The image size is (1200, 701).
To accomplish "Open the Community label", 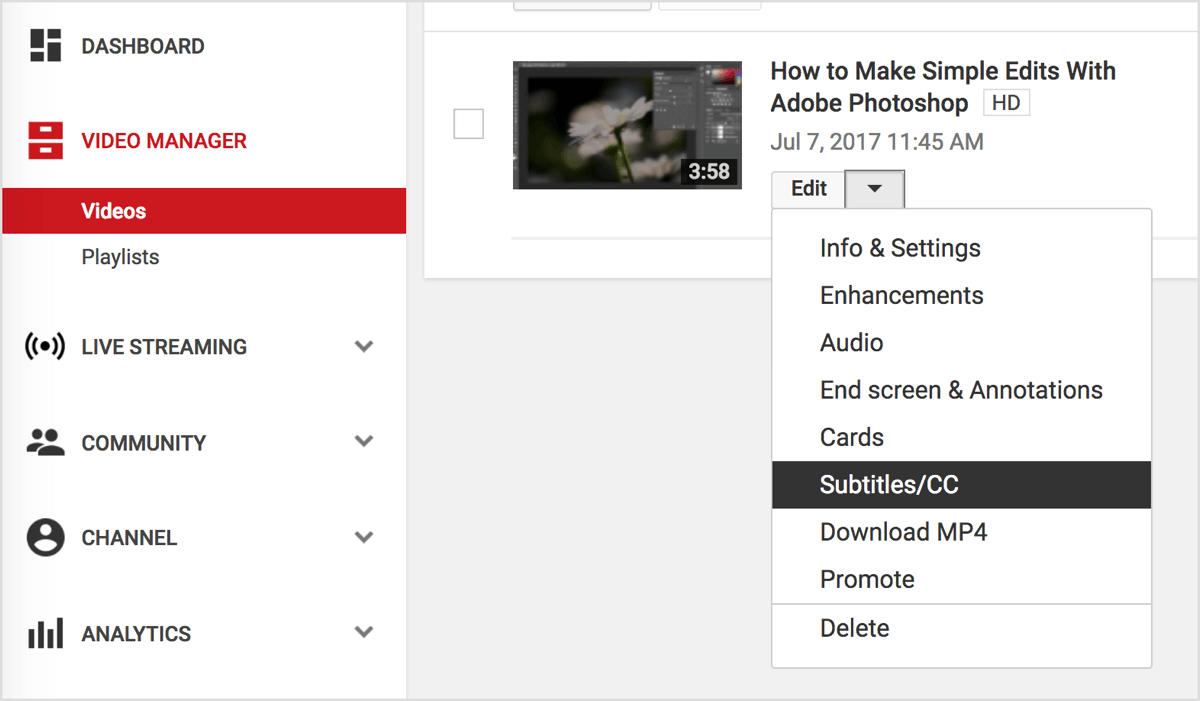I will coord(144,443).
